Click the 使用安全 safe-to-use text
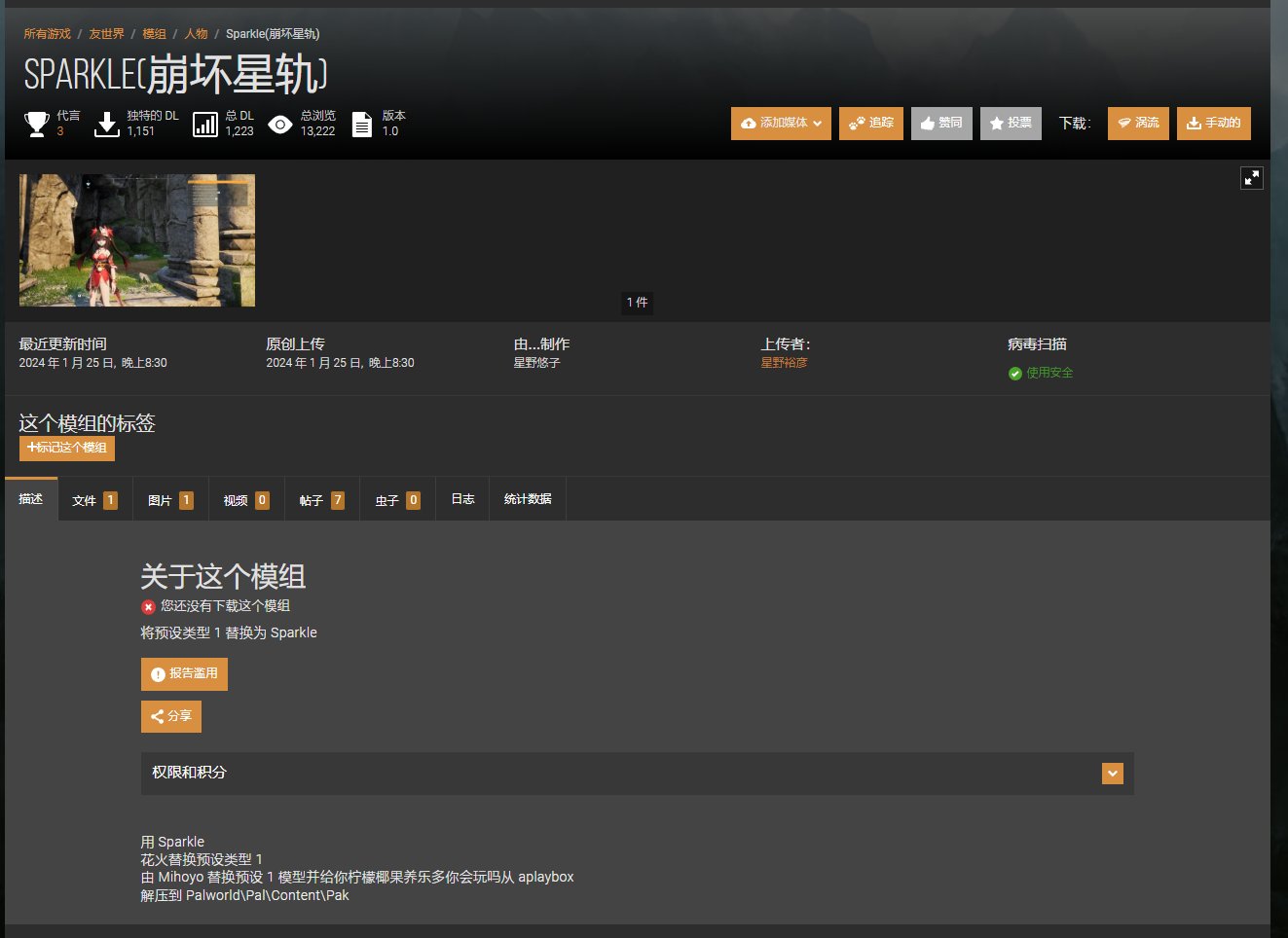 click(x=1049, y=374)
